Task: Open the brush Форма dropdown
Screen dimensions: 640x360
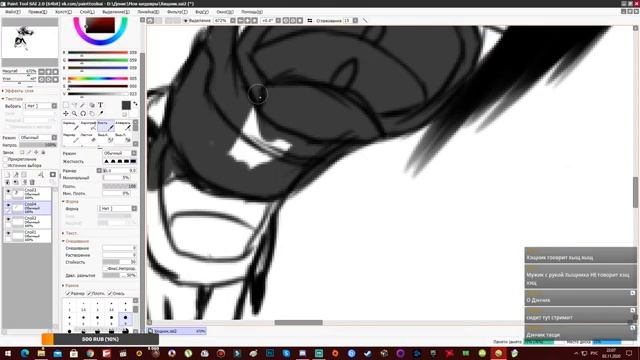Action: [117, 209]
